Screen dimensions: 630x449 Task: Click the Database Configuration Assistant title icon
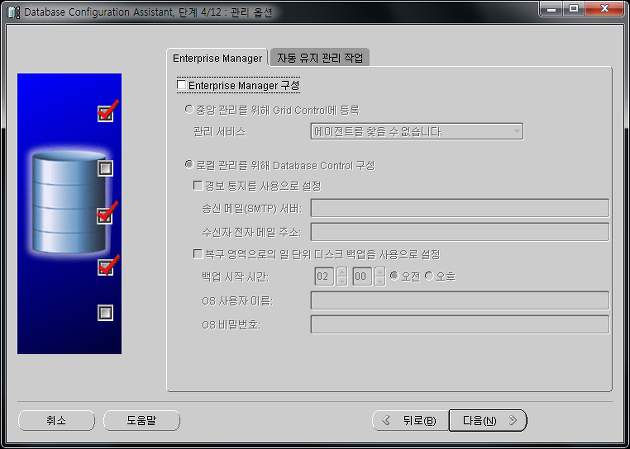[14, 12]
